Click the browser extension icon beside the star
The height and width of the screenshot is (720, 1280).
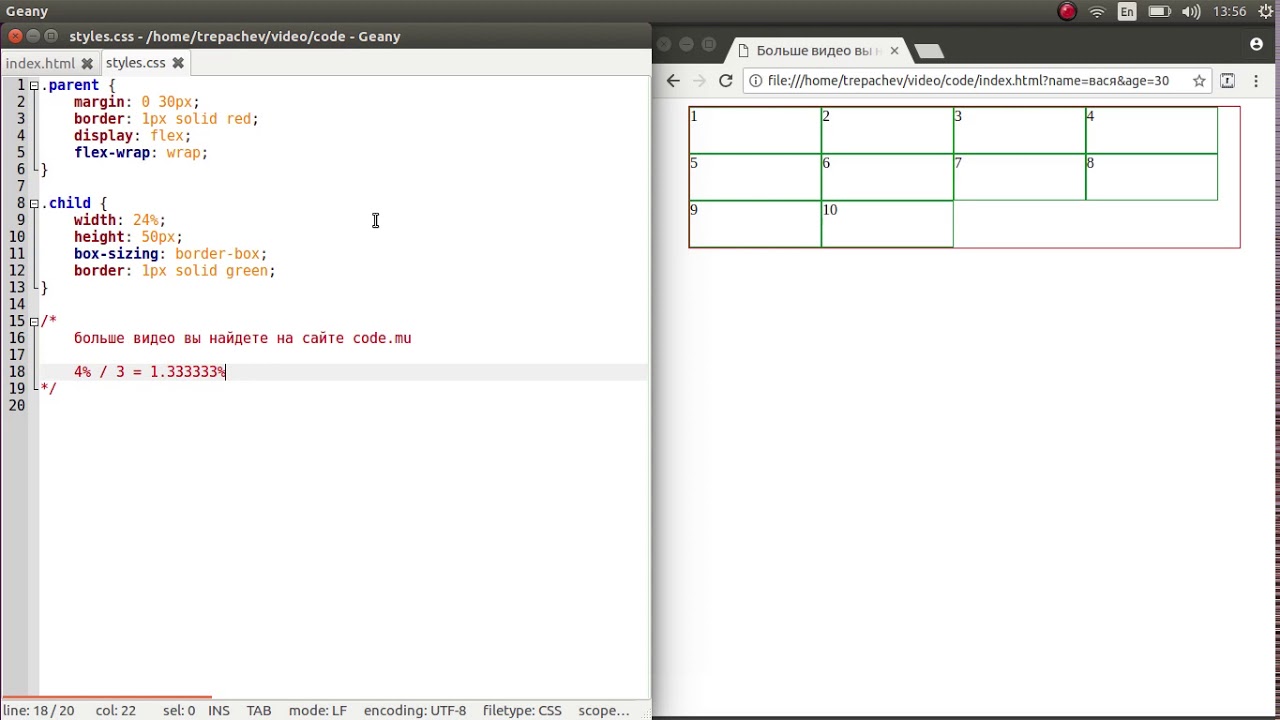pyautogui.click(x=1227, y=81)
